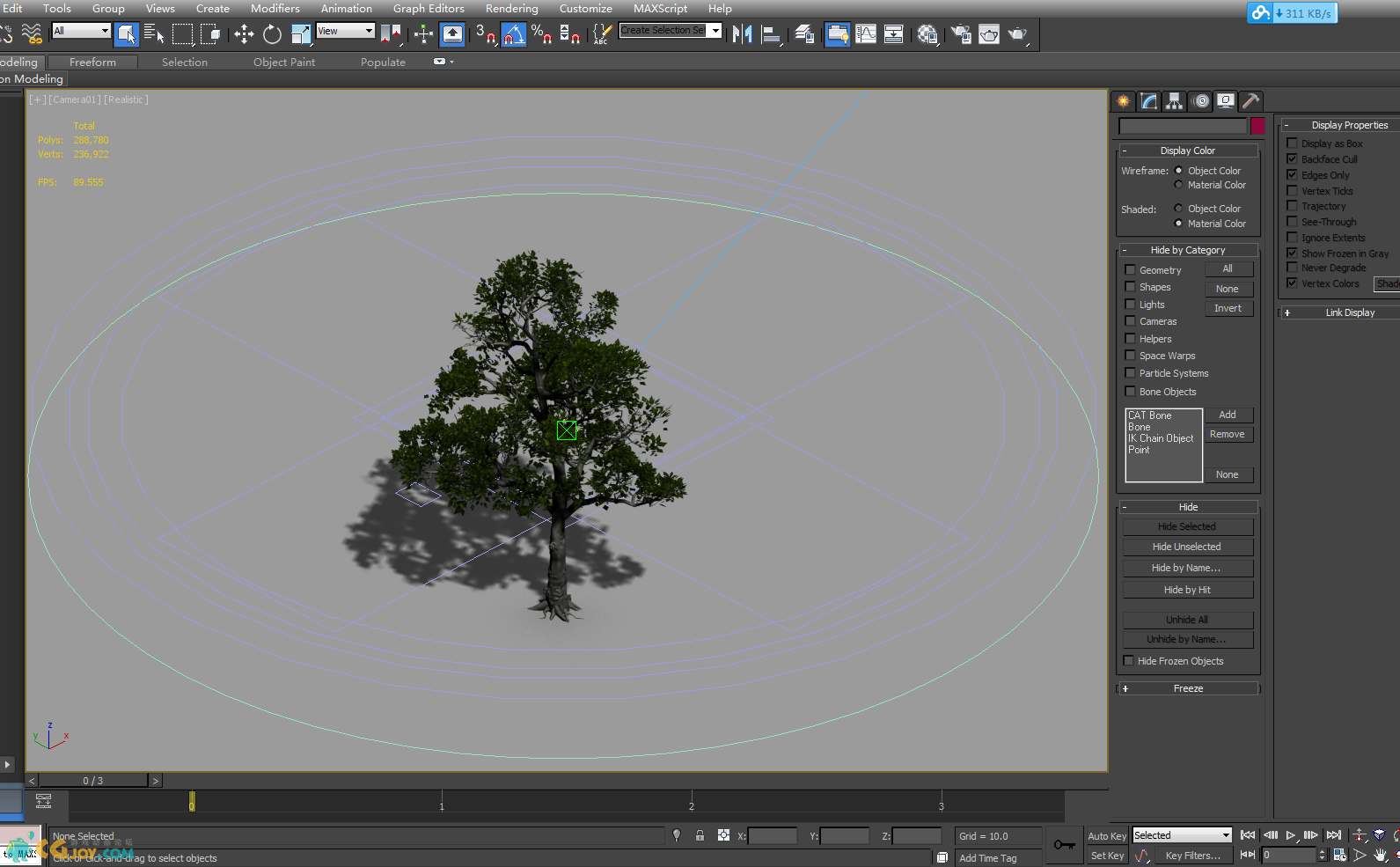The width and height of the screenshot is (1400, 867).
Task: Activate the Select and Rotate tool
Action: (x=273, y=34)
